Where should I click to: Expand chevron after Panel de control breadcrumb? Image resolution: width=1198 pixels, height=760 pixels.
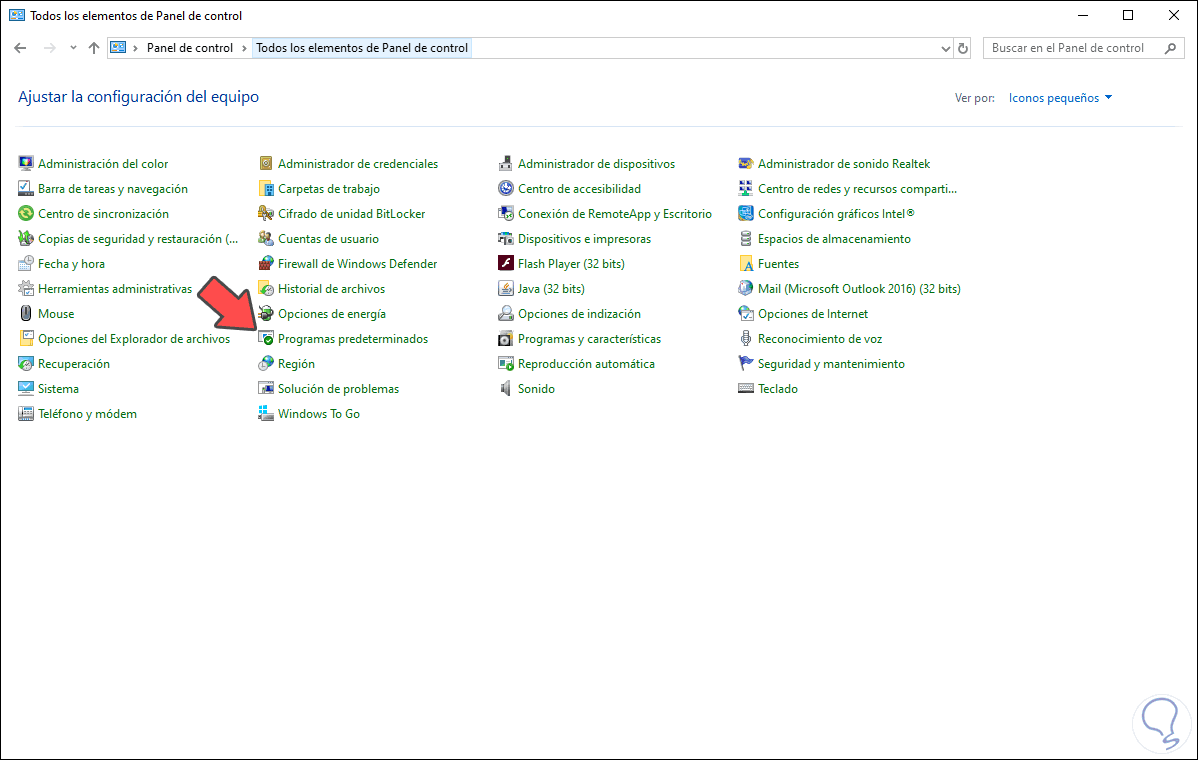pyautogui.click(x=244, y=48)
